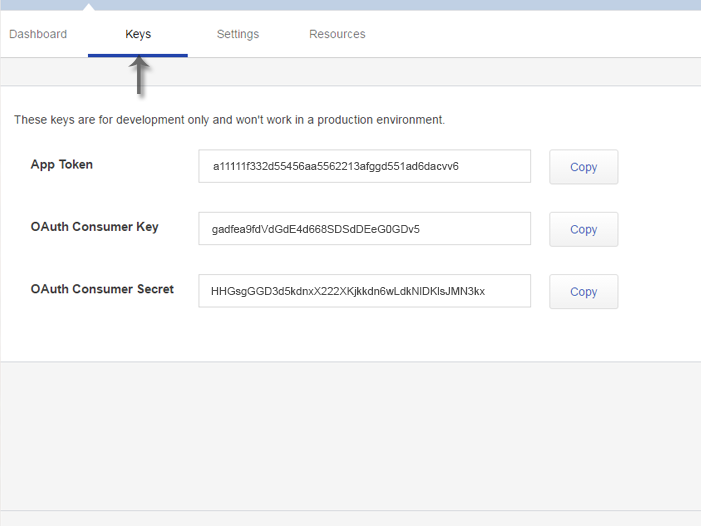The height and width of the screenshot is (526, 701).
Task: Focus the App Token text field
Action: [364, 167]
